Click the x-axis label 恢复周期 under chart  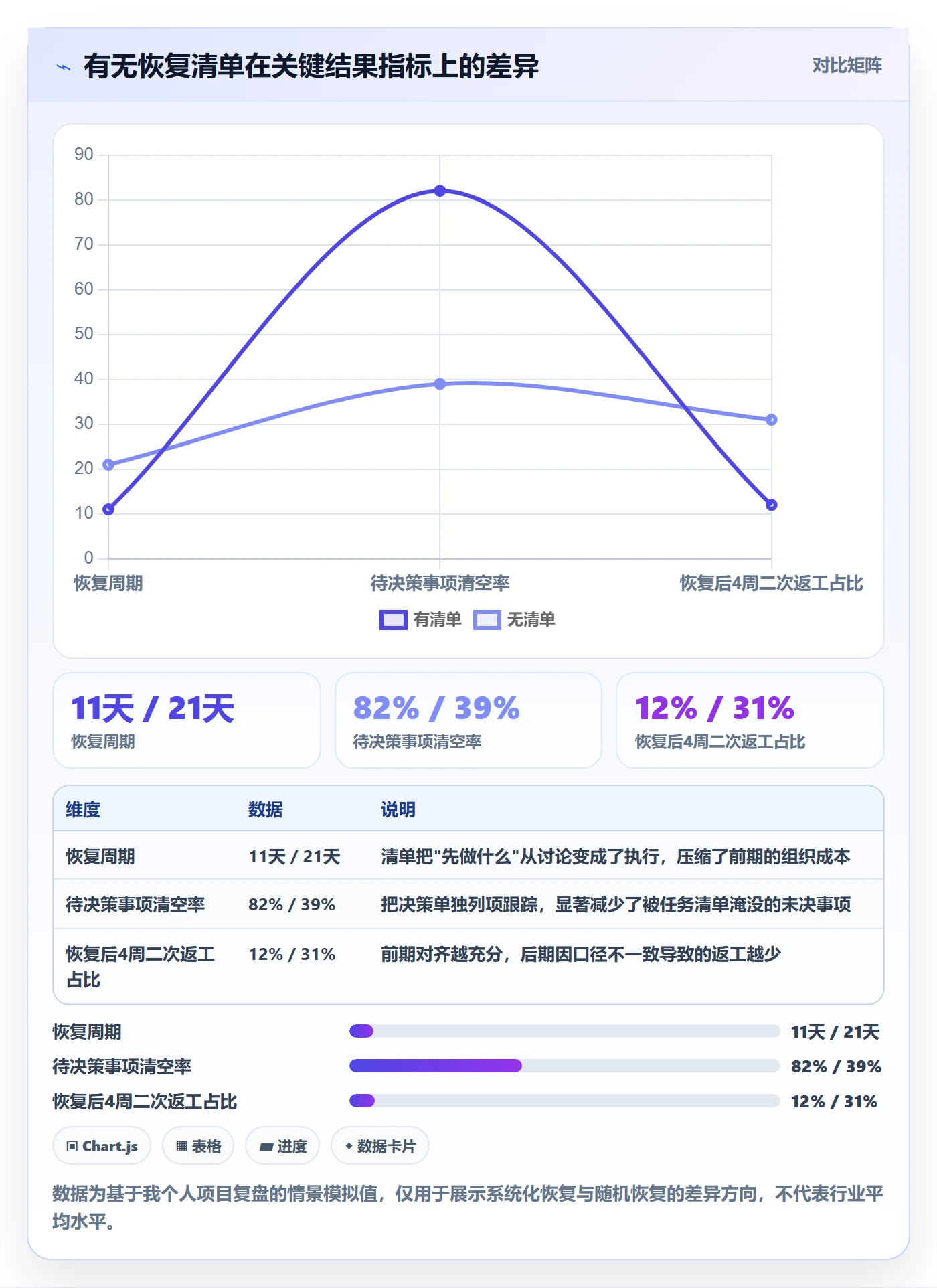108,584
